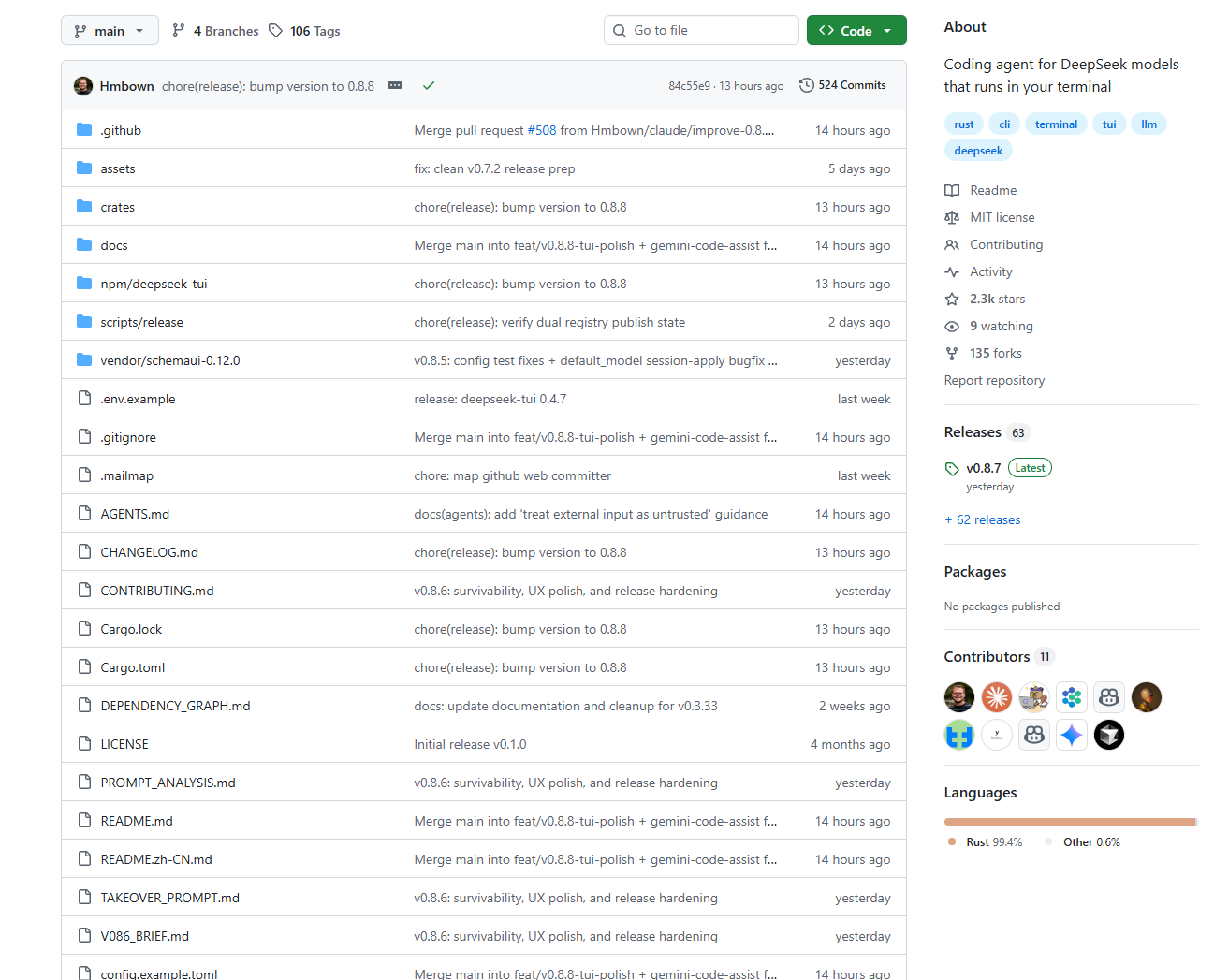
Task: Select the rust topic tag
Action: 964,124
